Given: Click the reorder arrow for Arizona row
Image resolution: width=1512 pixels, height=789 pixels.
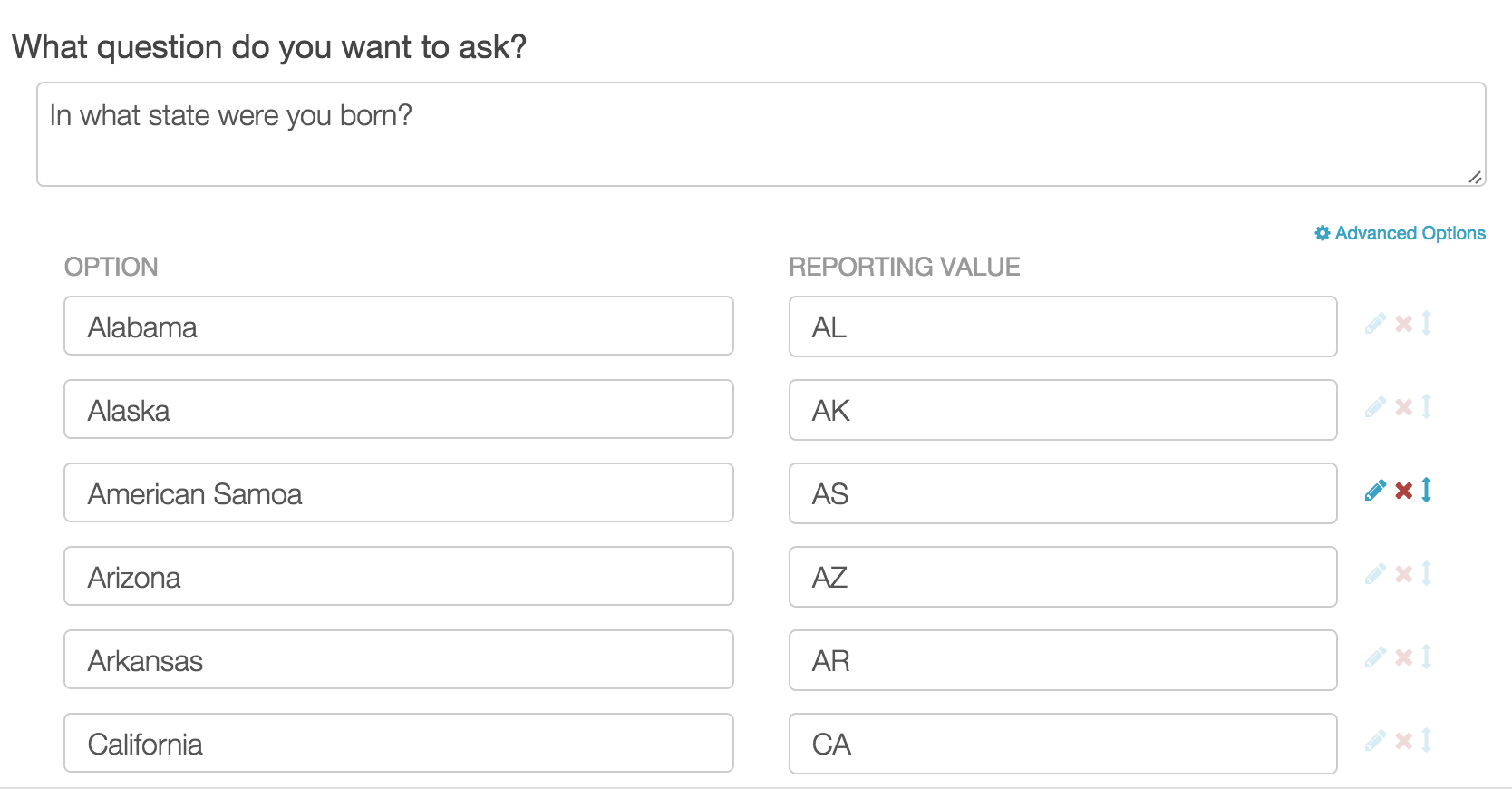Looking at the screenshot, I should click(1427, 574).
